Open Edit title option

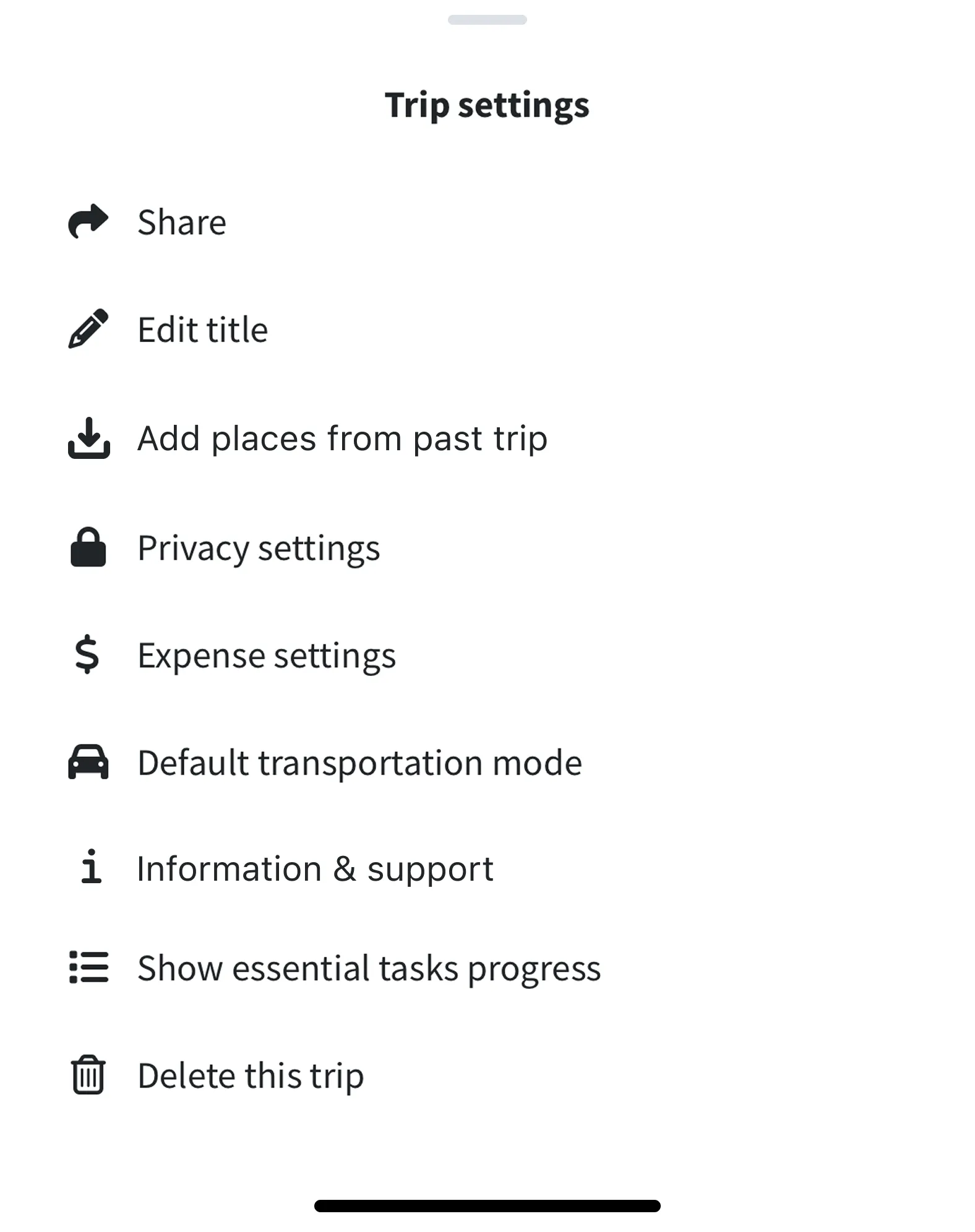click(203, 330)
